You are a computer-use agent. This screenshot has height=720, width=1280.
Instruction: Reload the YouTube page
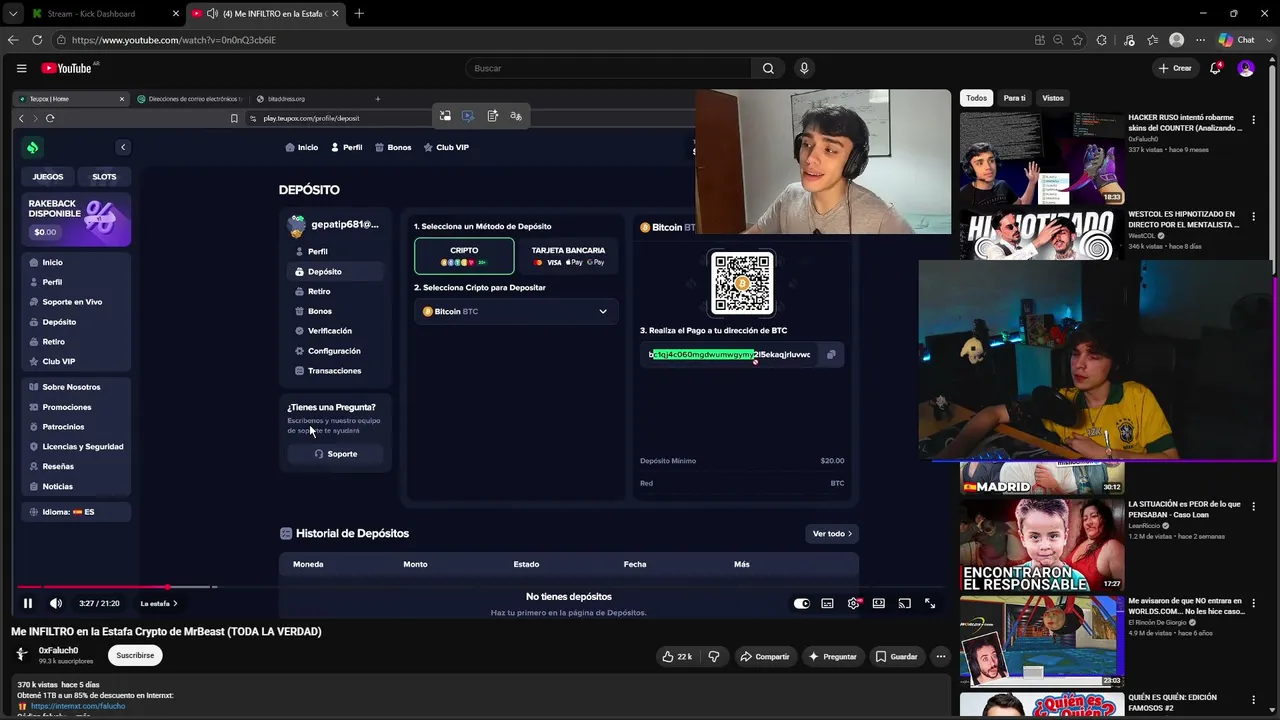tap(37, 40)
